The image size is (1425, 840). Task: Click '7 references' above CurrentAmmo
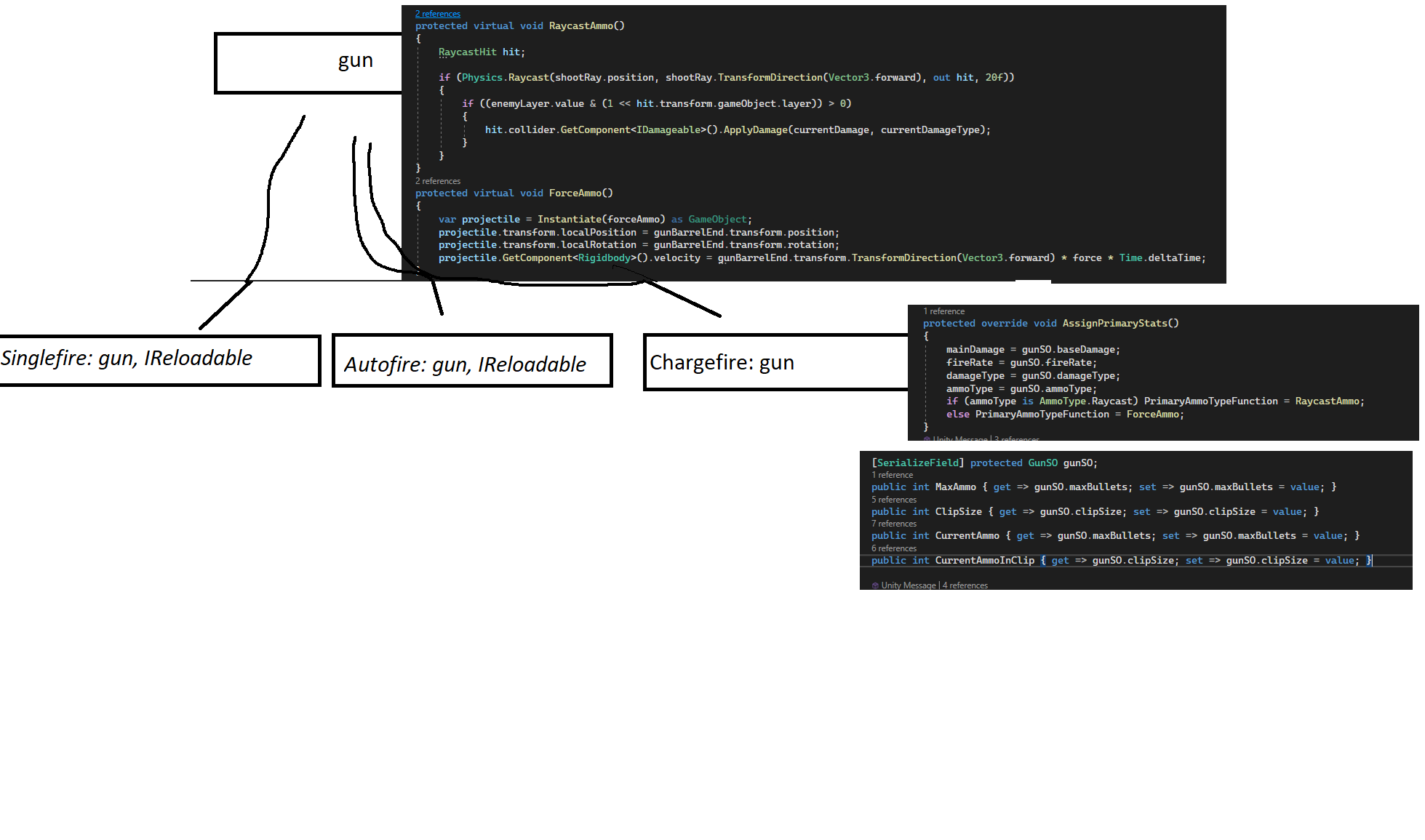point(893,523)
